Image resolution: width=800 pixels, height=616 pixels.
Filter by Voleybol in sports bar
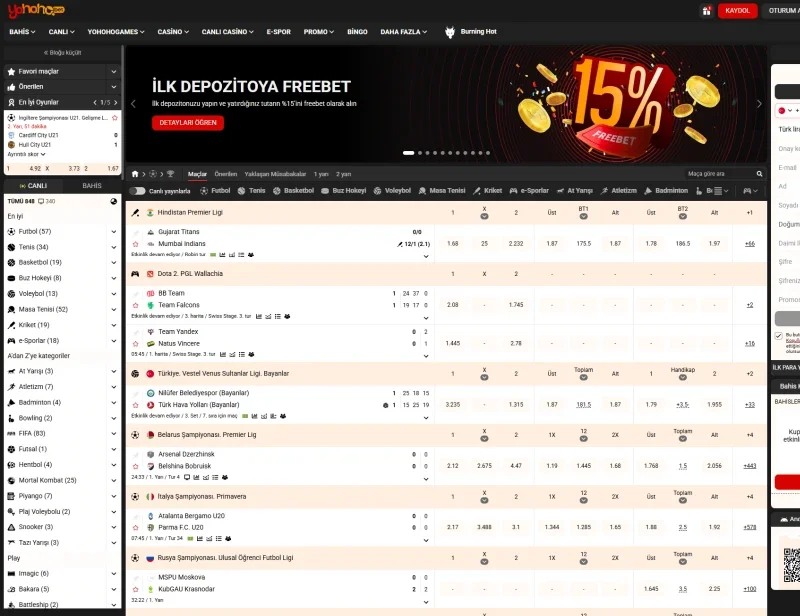(392, 191)
